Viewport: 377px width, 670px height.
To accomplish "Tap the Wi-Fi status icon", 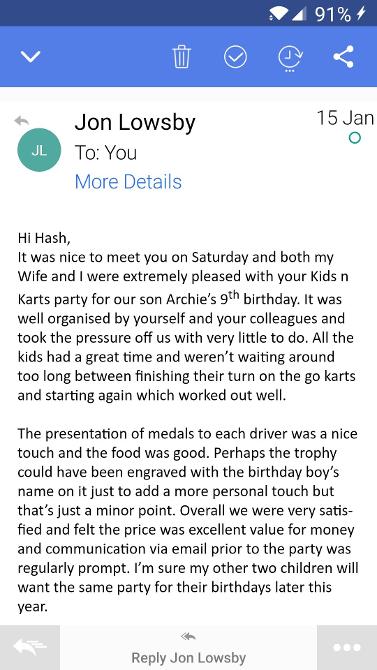I will [279, 14].
